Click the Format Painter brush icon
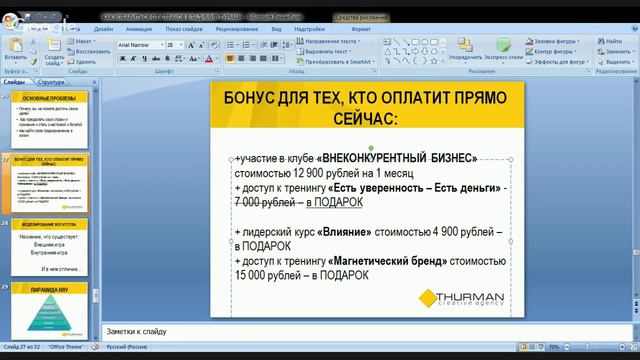The image size is (640, 360). pos(33,62)
